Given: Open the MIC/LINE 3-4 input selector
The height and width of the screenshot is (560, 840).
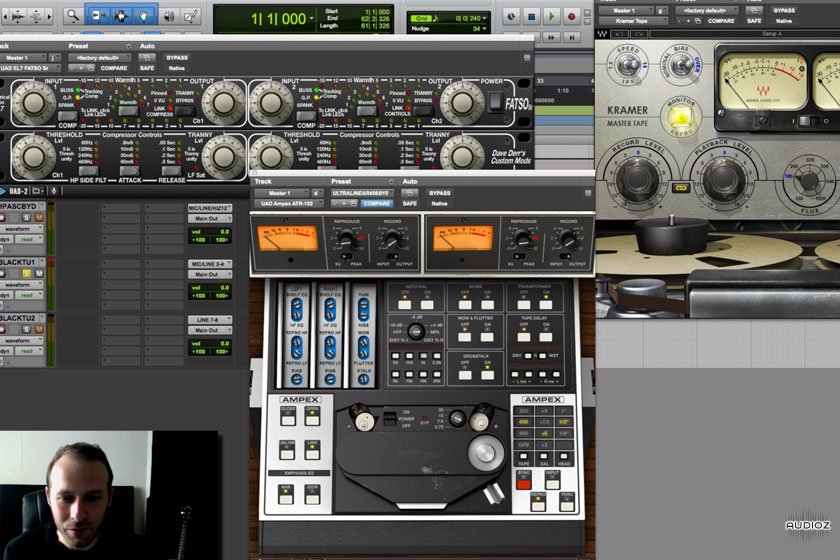Looking at the screenshot, I should point(210,264).
